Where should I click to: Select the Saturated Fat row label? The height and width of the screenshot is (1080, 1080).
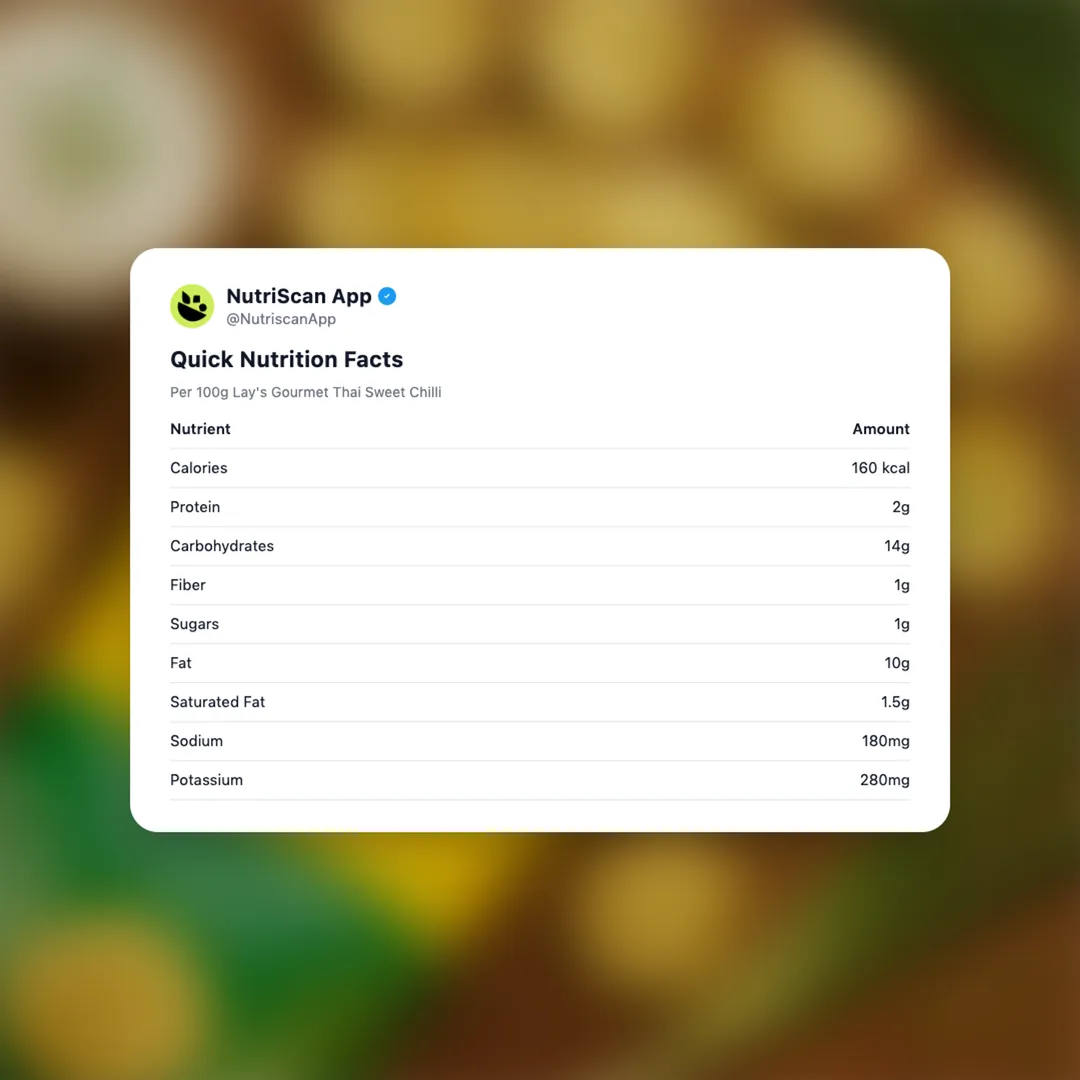coord(217,702)
